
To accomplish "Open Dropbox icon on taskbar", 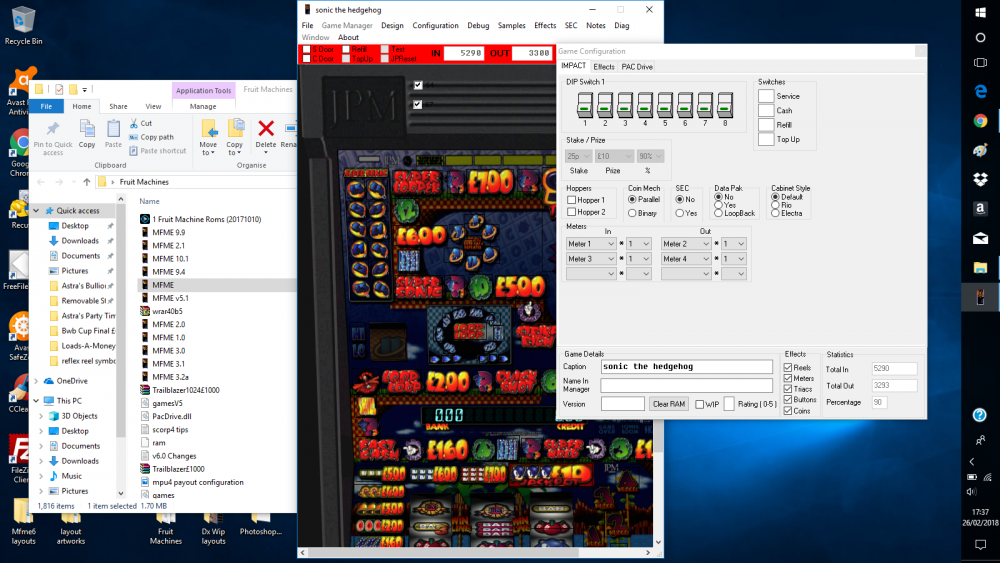I will coord(980,180).
